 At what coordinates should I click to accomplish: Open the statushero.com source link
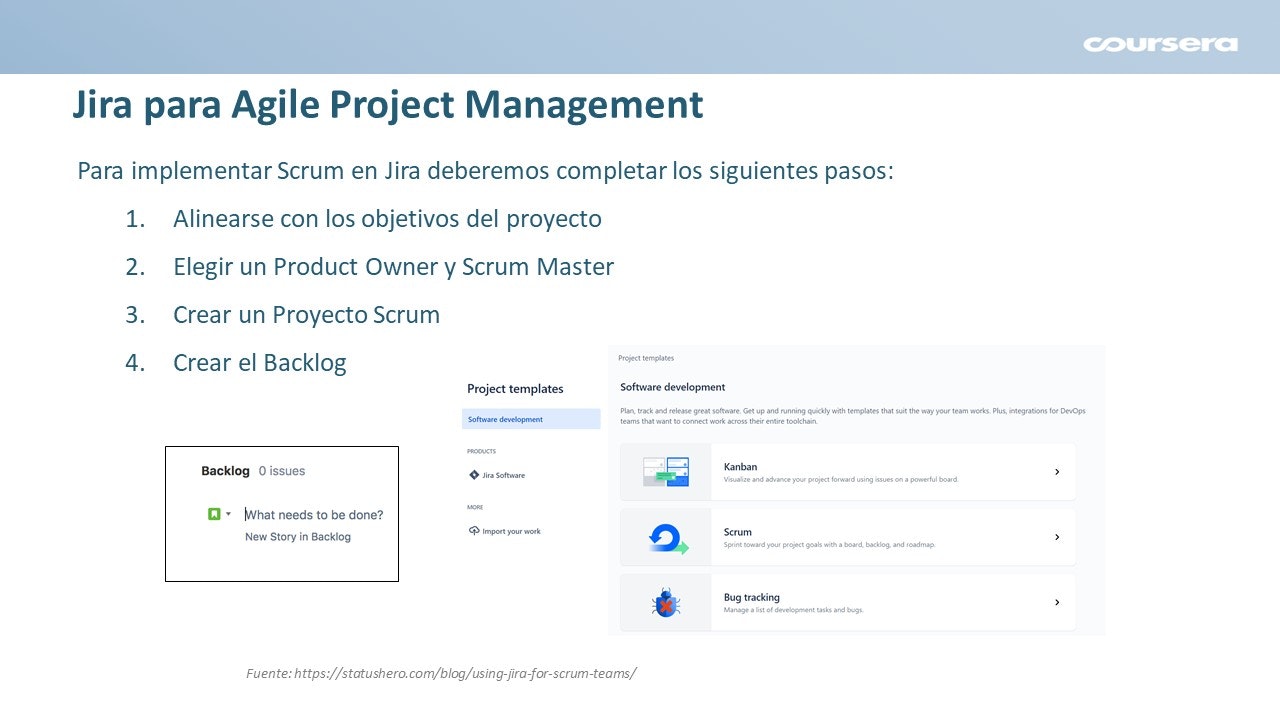[x=465, y=673]
